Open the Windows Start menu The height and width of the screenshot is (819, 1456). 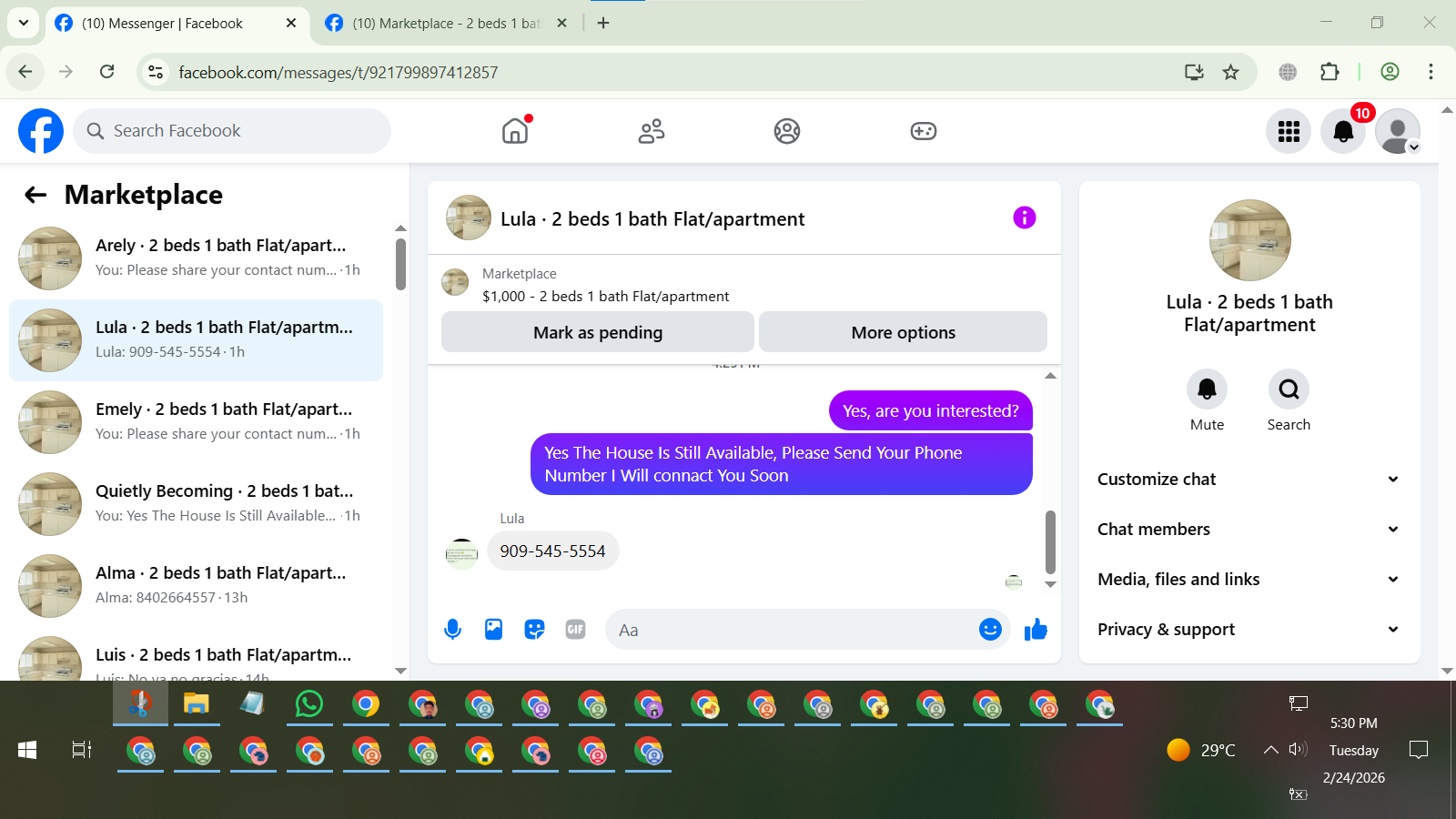point(27,750)
